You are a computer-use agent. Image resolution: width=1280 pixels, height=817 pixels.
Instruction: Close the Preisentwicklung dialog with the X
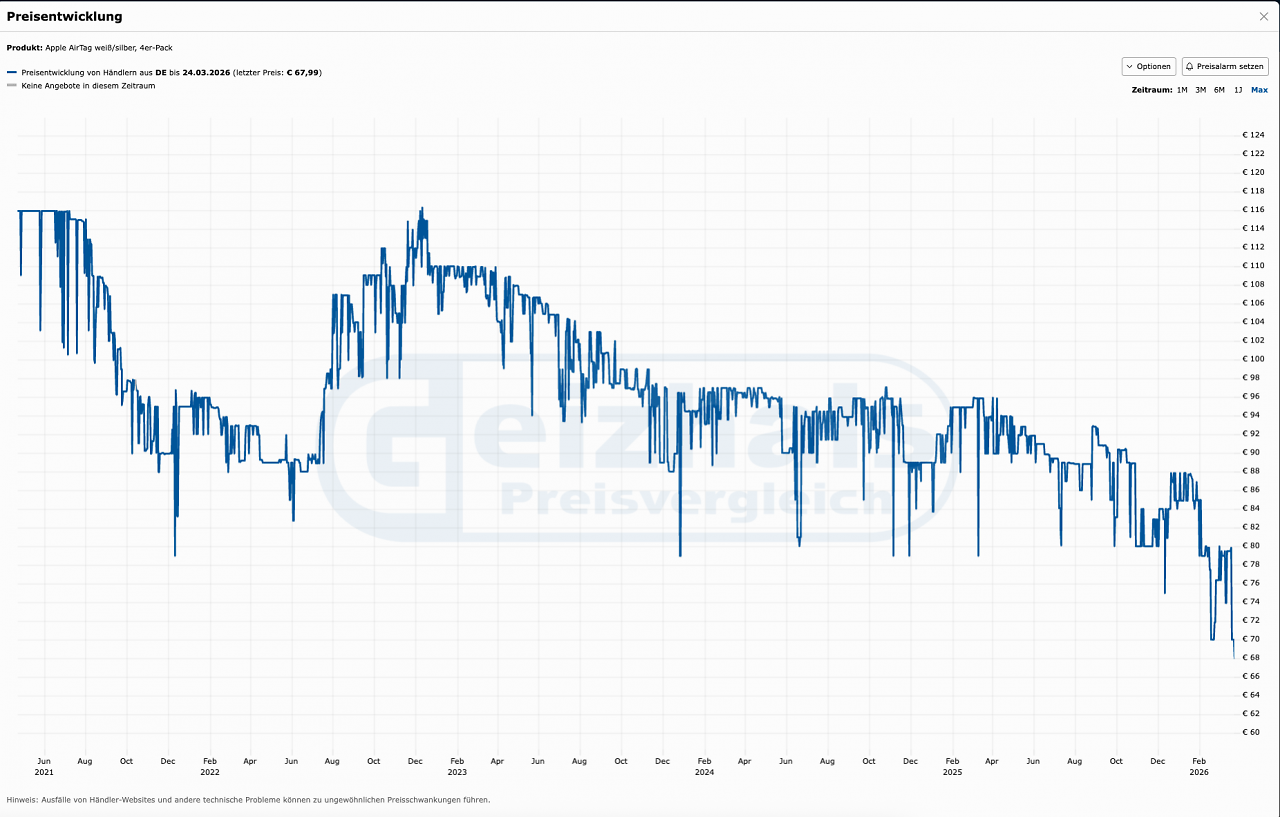tap(1264, 17)
